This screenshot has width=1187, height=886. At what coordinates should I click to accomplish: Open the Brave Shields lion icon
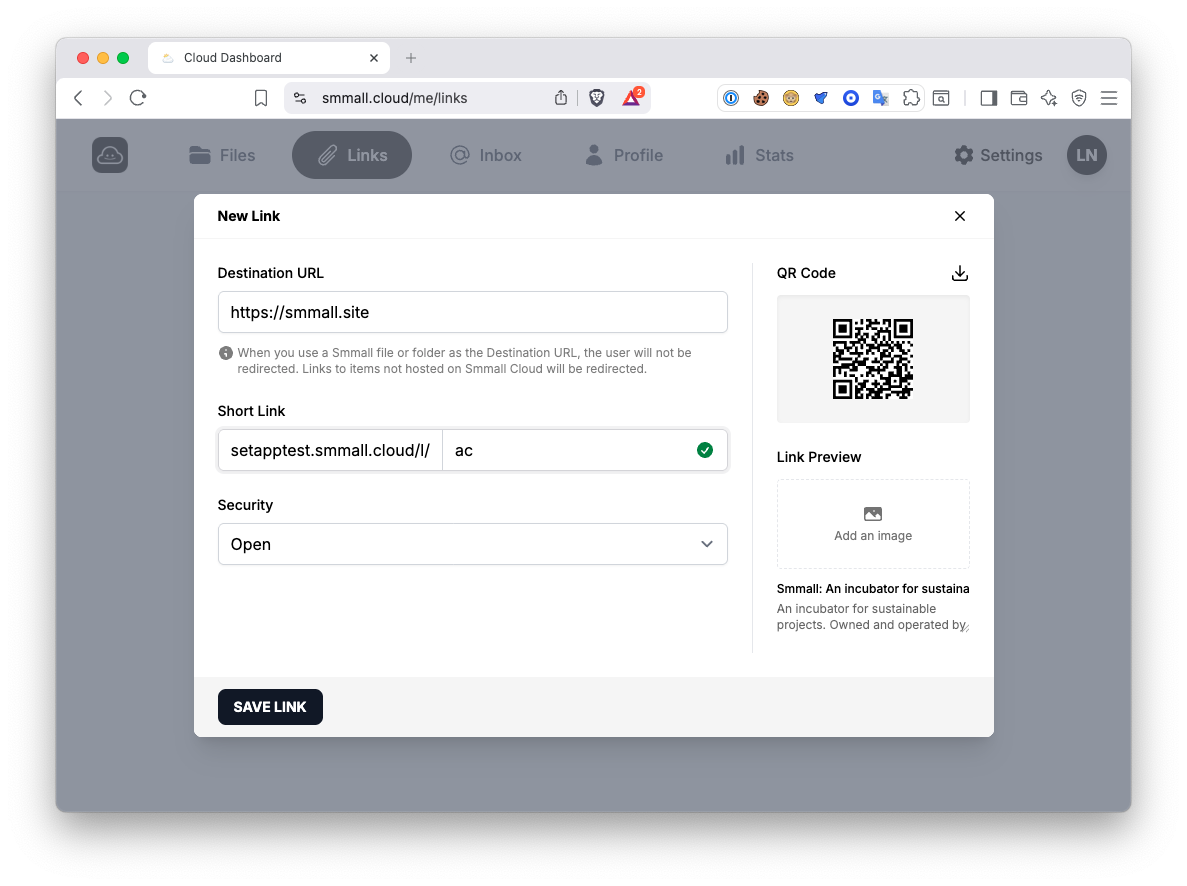(x=597, y=98)
